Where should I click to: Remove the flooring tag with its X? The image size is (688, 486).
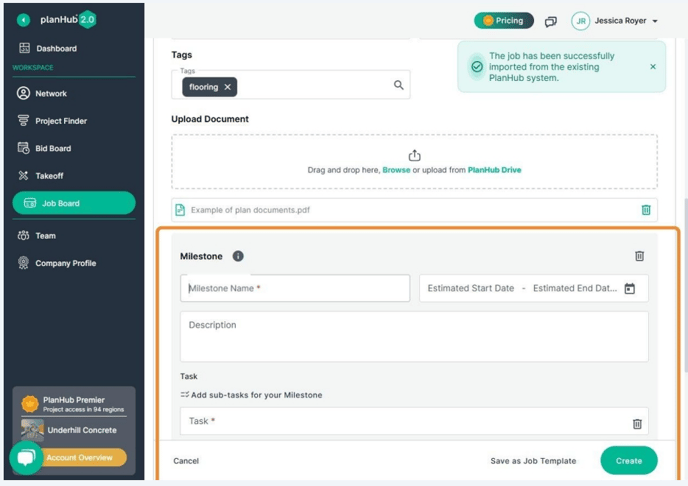228,87
